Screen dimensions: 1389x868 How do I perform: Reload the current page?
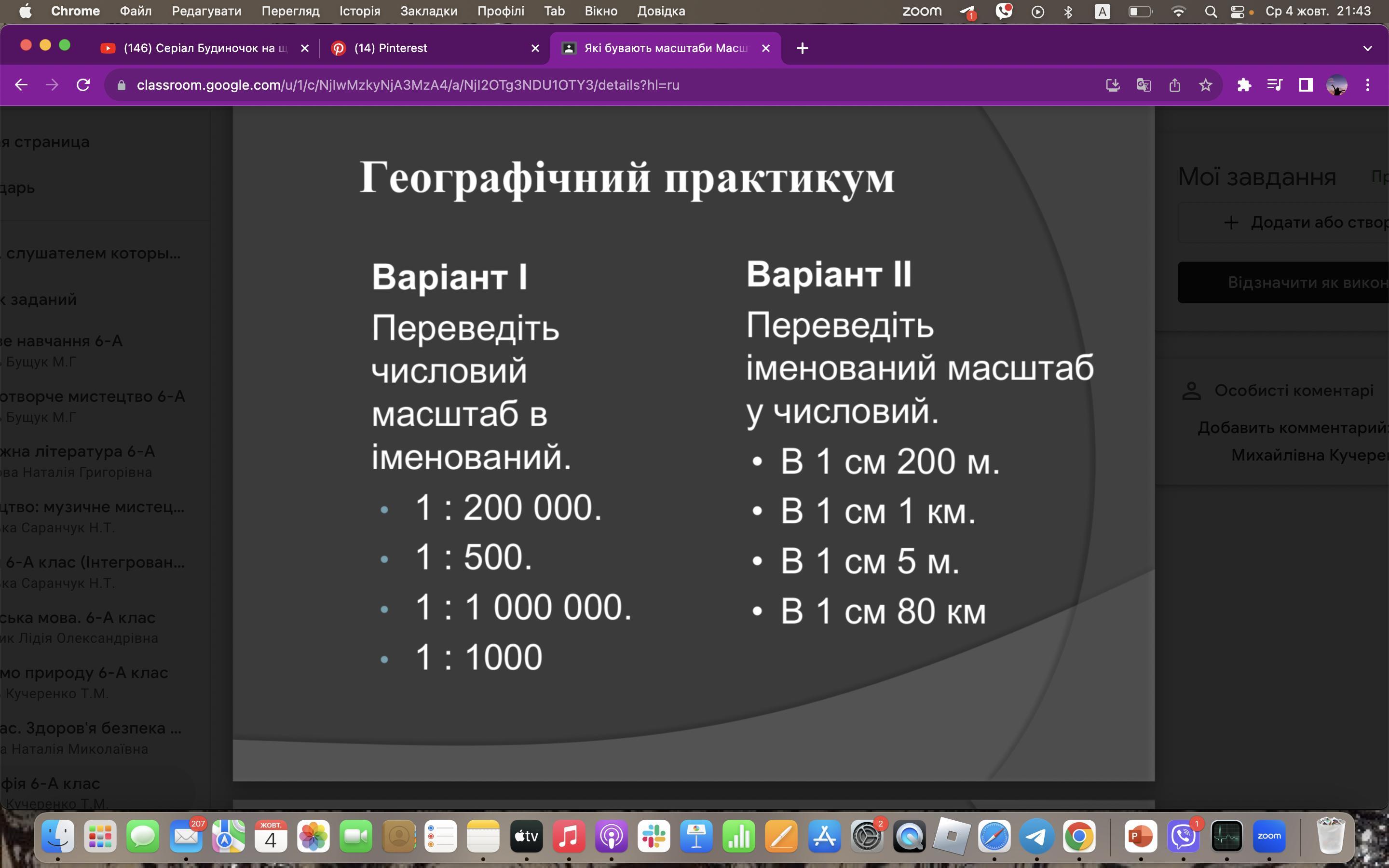83,85
